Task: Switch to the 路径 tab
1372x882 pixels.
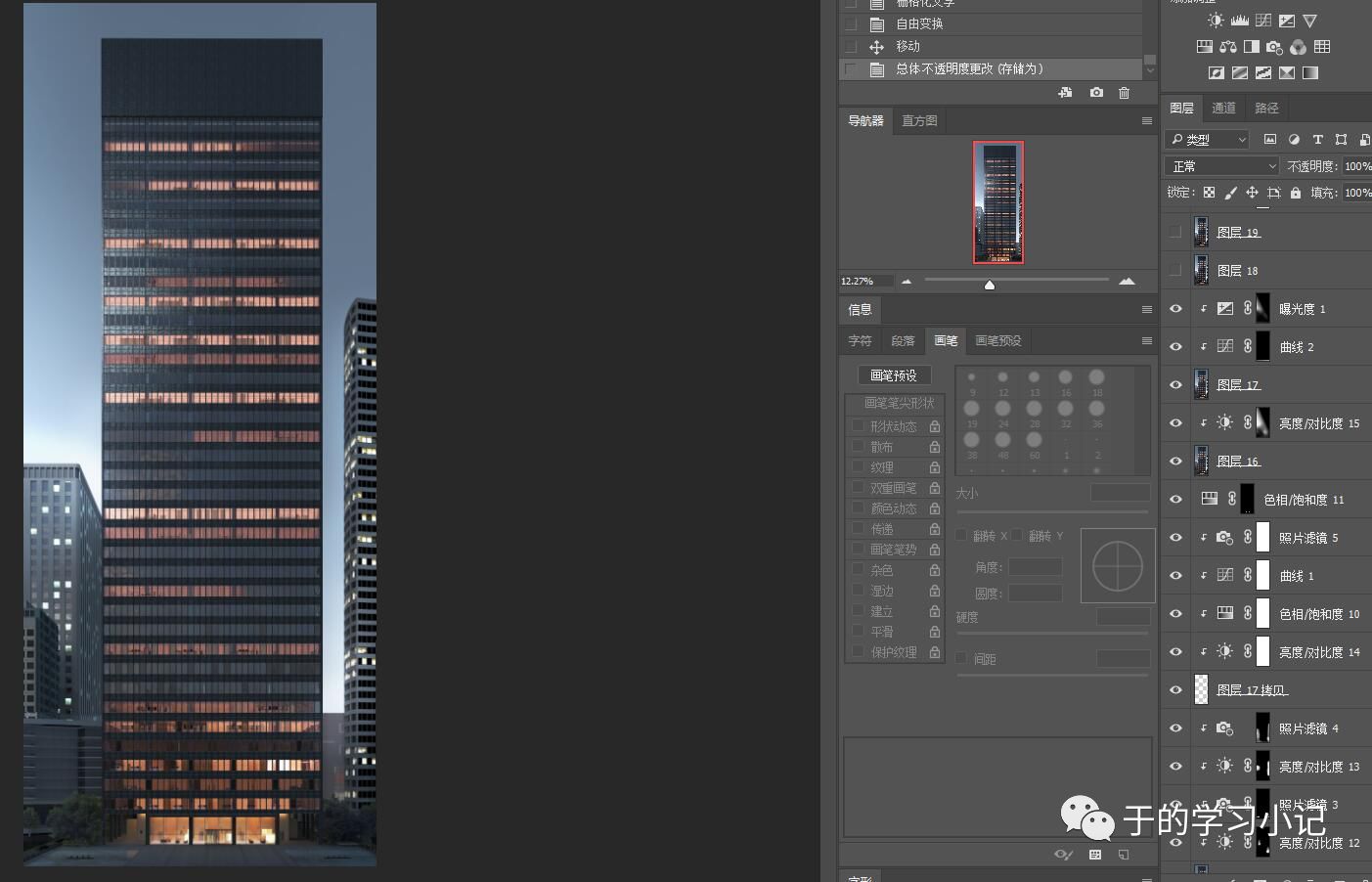Action: (1266, 108)
